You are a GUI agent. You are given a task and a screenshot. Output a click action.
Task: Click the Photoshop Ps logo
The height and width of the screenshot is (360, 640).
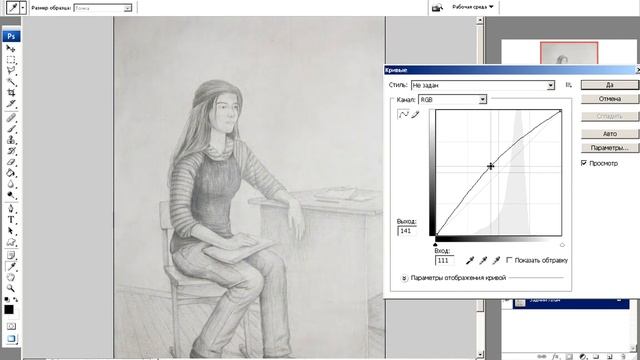[11, 36]
